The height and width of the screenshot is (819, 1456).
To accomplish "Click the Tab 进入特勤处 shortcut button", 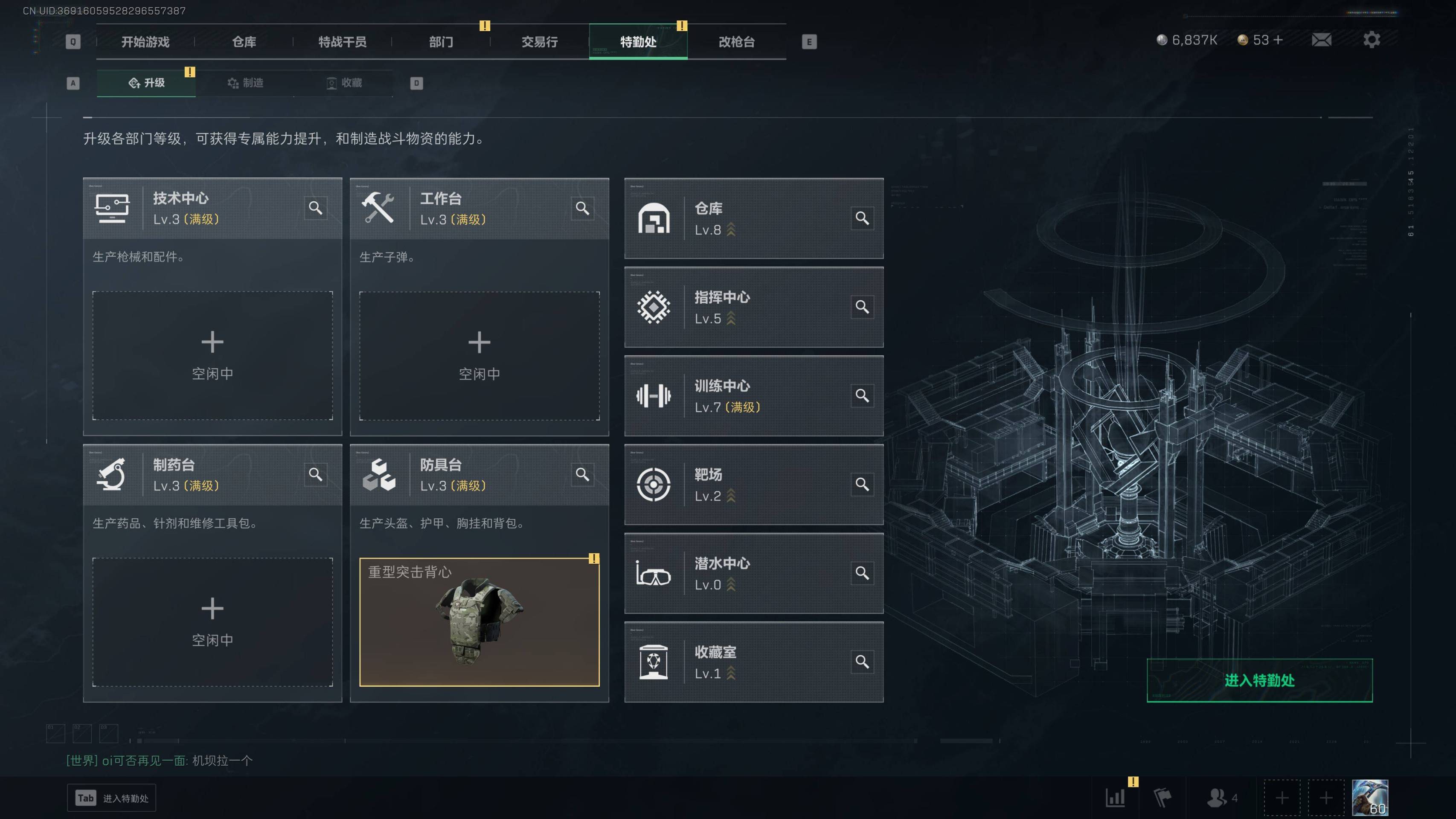I will 111,798.
